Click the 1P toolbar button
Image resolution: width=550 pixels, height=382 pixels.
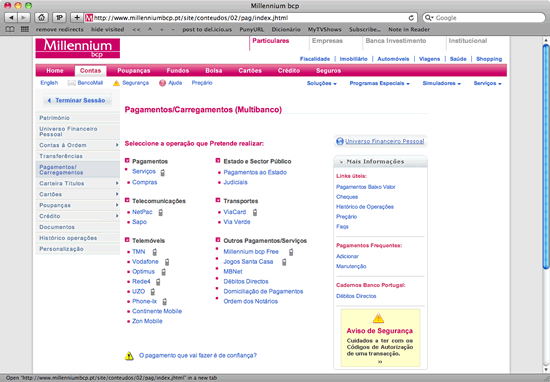point(59,17)
